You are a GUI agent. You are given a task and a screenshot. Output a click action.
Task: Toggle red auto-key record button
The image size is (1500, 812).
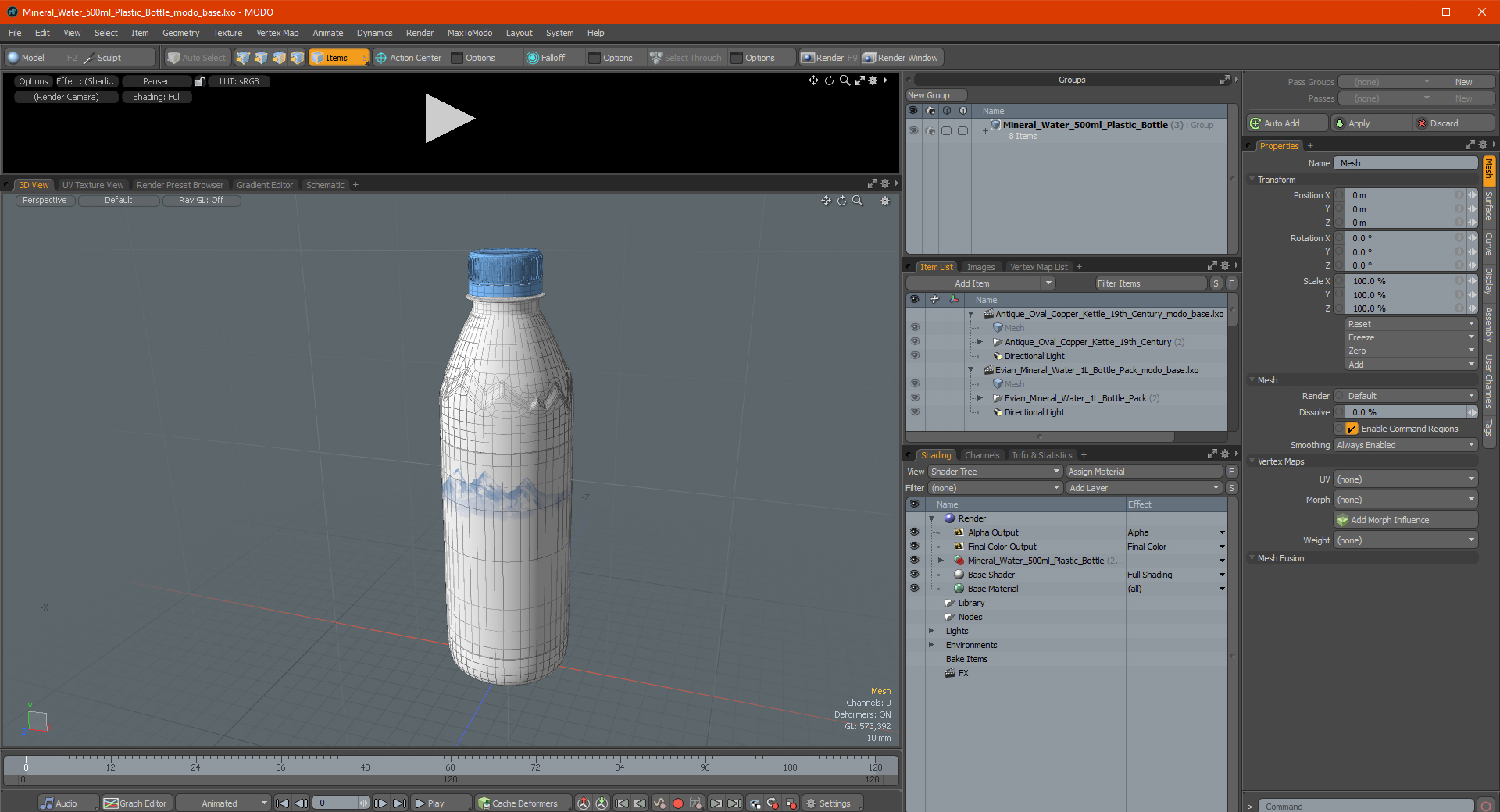(x=678, y=803)
